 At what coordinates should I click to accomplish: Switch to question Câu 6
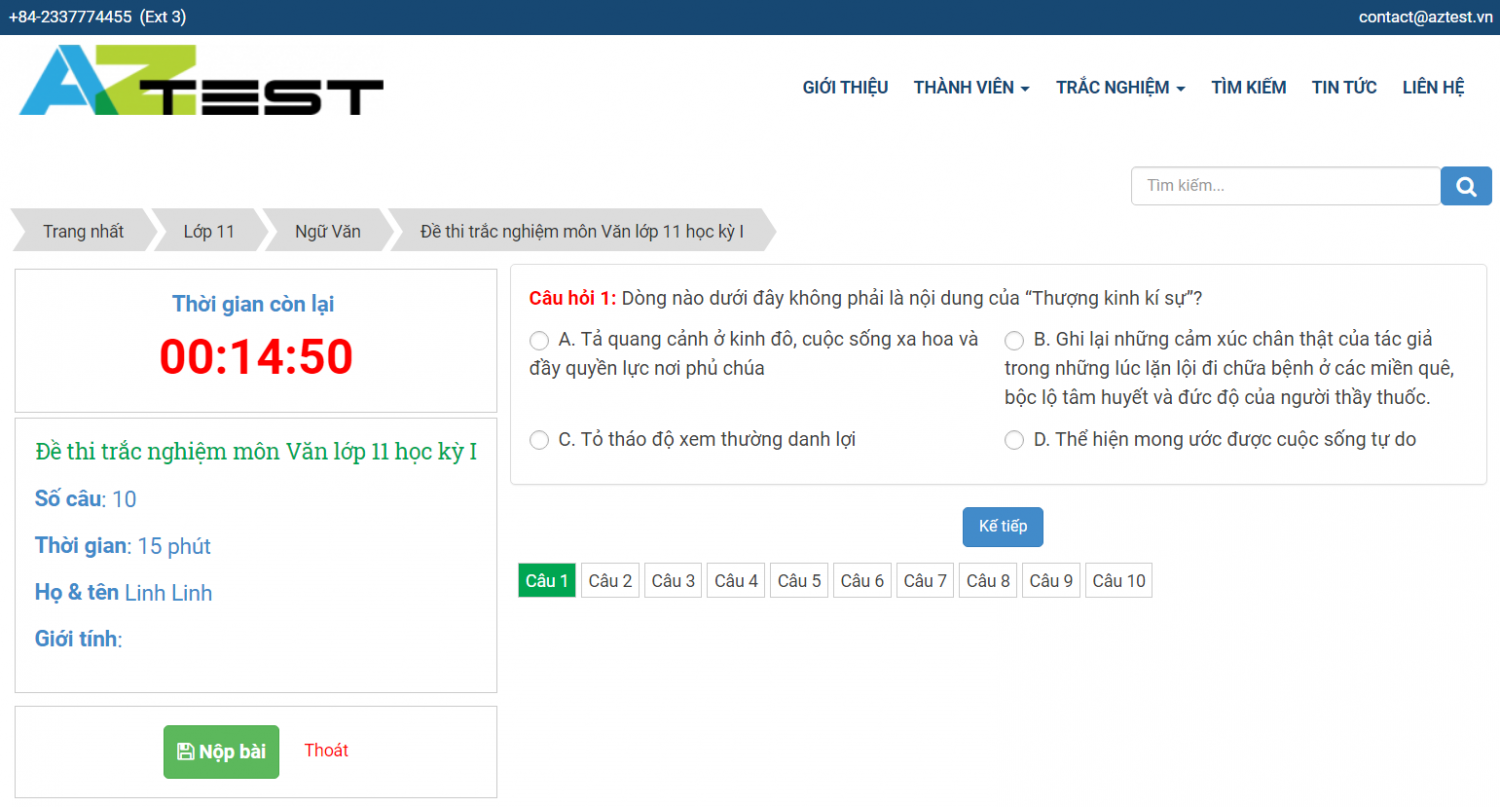click(862, 581)
